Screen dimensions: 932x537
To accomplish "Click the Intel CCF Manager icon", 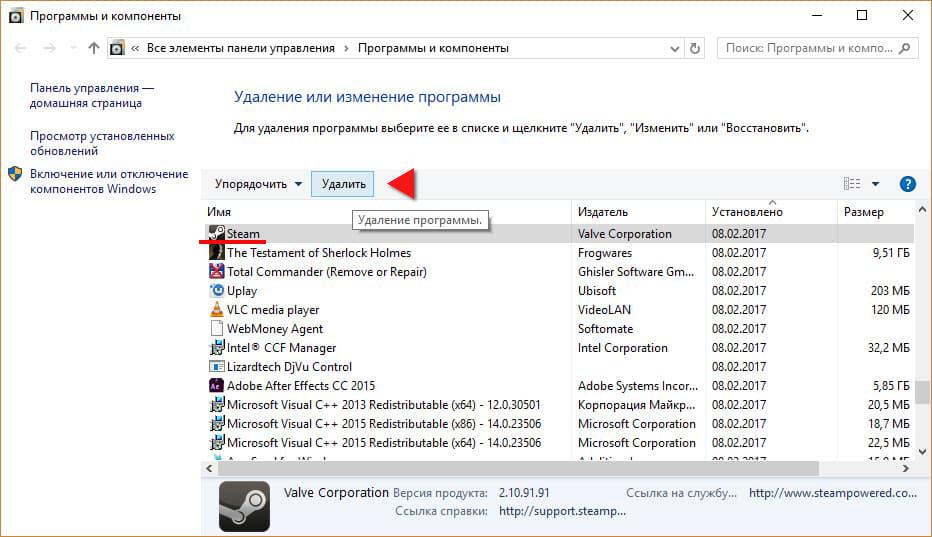I will coord(216,347).
